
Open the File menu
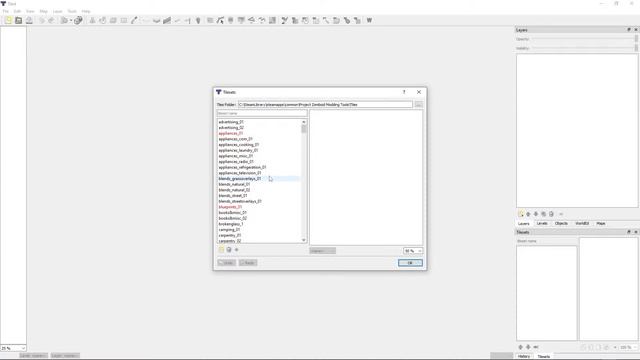point(6,11)
